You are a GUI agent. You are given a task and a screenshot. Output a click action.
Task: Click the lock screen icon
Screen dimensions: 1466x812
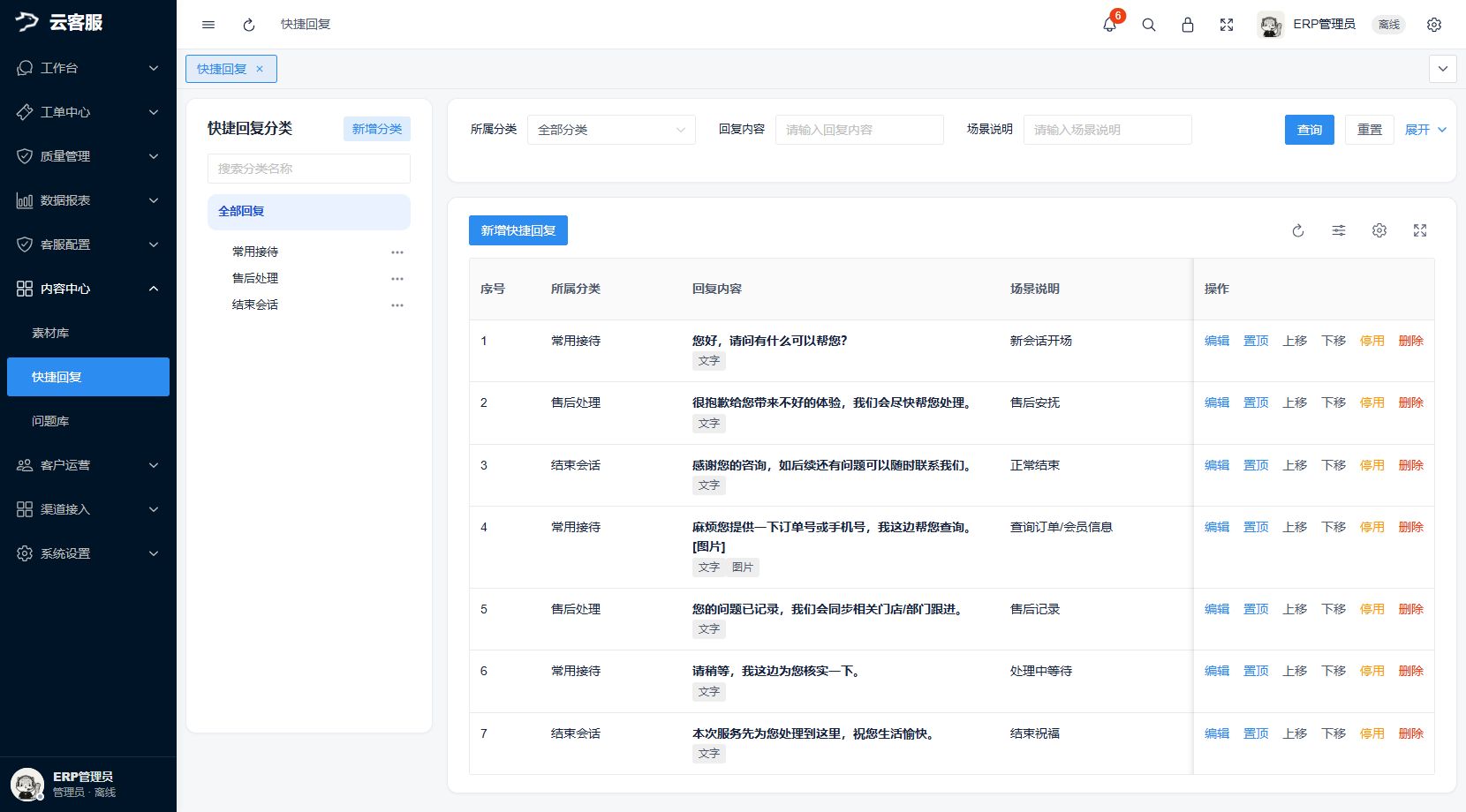click(x=1188, y=25)
